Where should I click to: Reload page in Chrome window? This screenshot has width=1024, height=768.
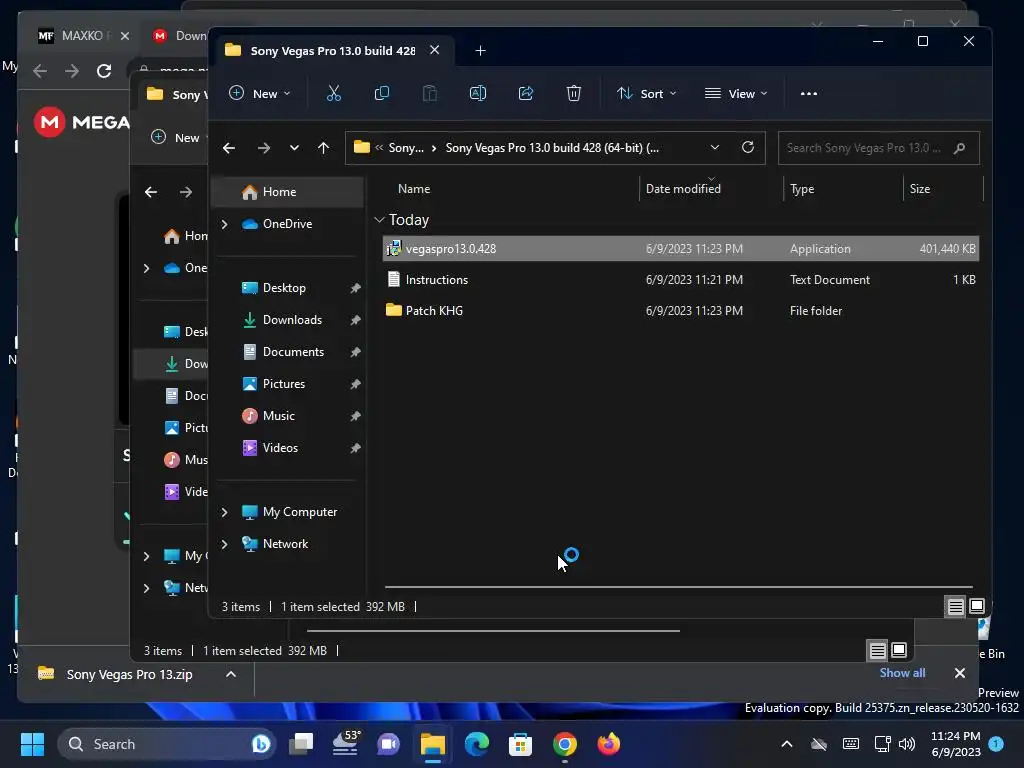click(x=104, y=71)
